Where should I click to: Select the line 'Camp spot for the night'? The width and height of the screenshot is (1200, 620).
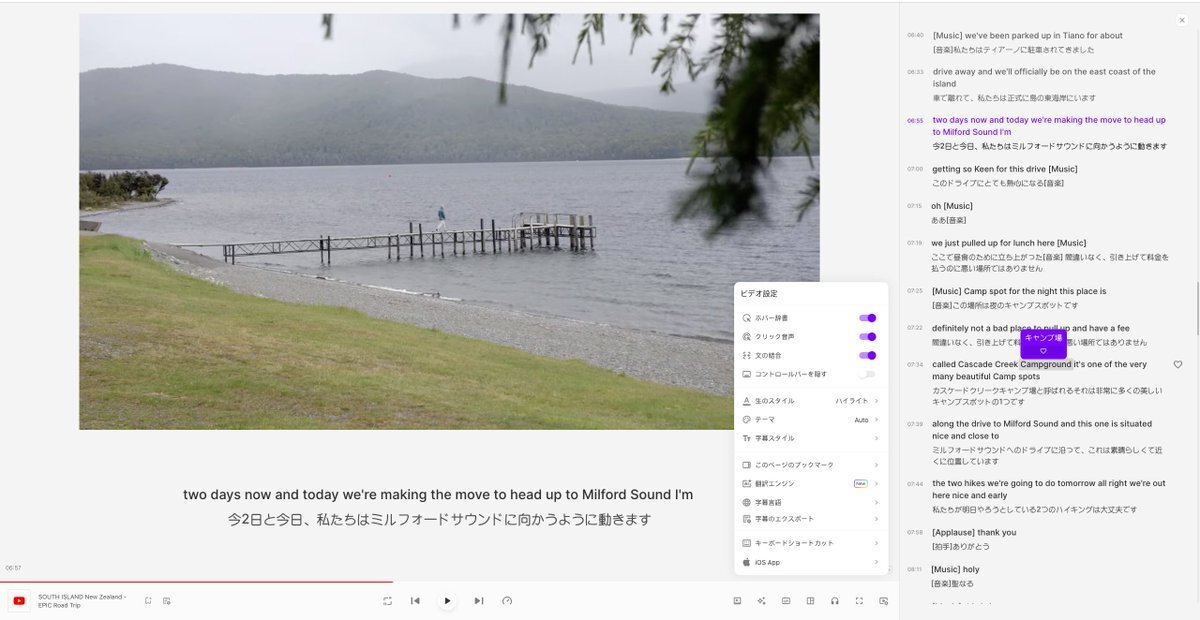point(1019,291)
